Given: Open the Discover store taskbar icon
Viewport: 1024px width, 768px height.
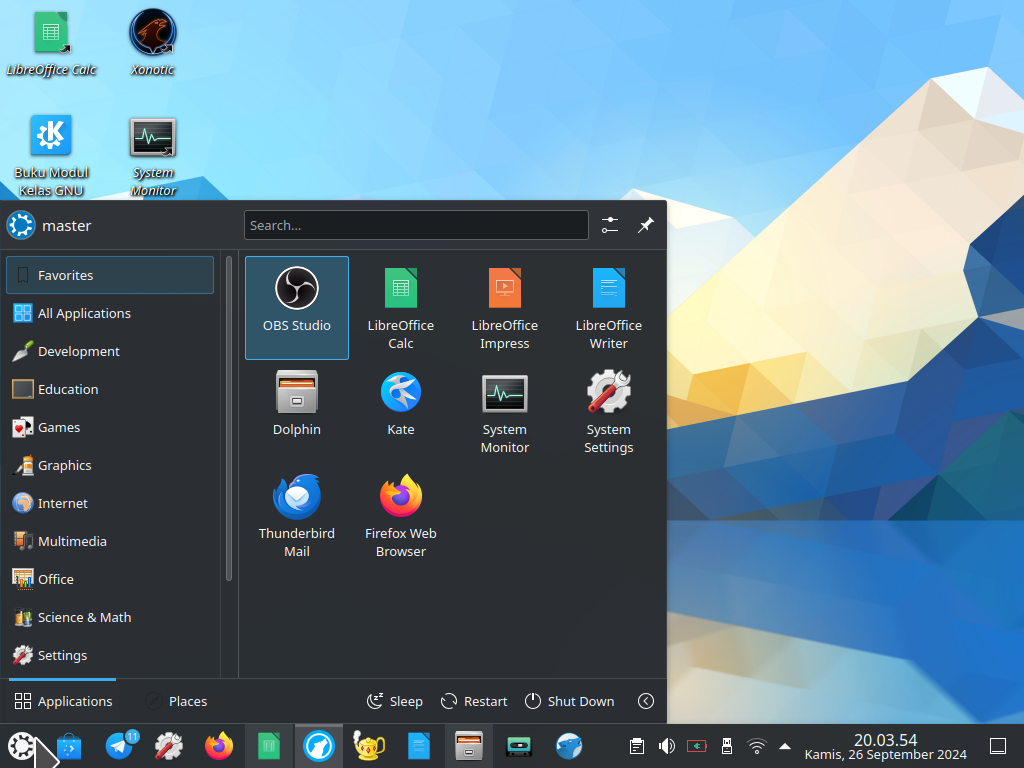Looking at the screenshot, I should pyautogui.click(x=69, y=746).
